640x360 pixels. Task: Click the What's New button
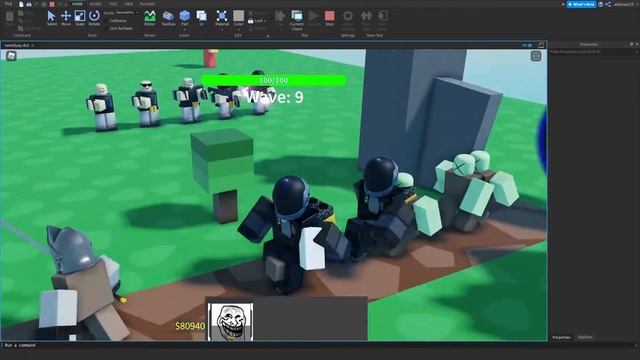[582, 4]
